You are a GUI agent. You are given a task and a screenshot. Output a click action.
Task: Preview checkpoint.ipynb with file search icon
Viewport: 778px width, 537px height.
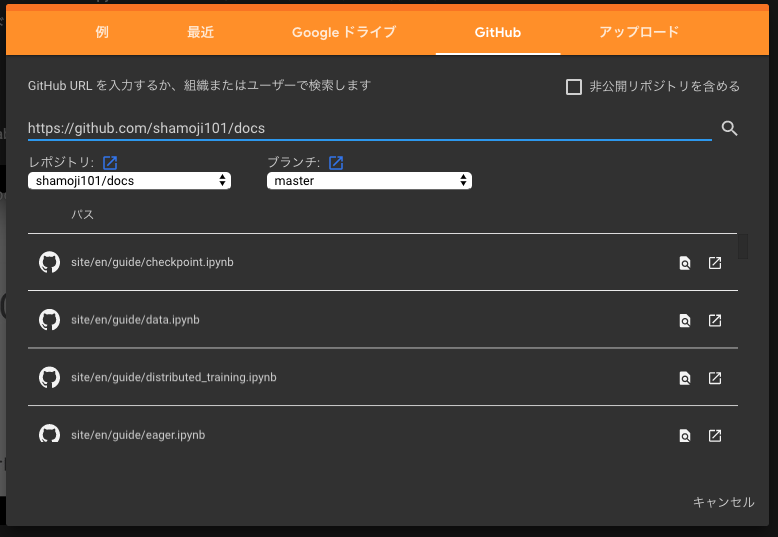[x=685, y=263]
